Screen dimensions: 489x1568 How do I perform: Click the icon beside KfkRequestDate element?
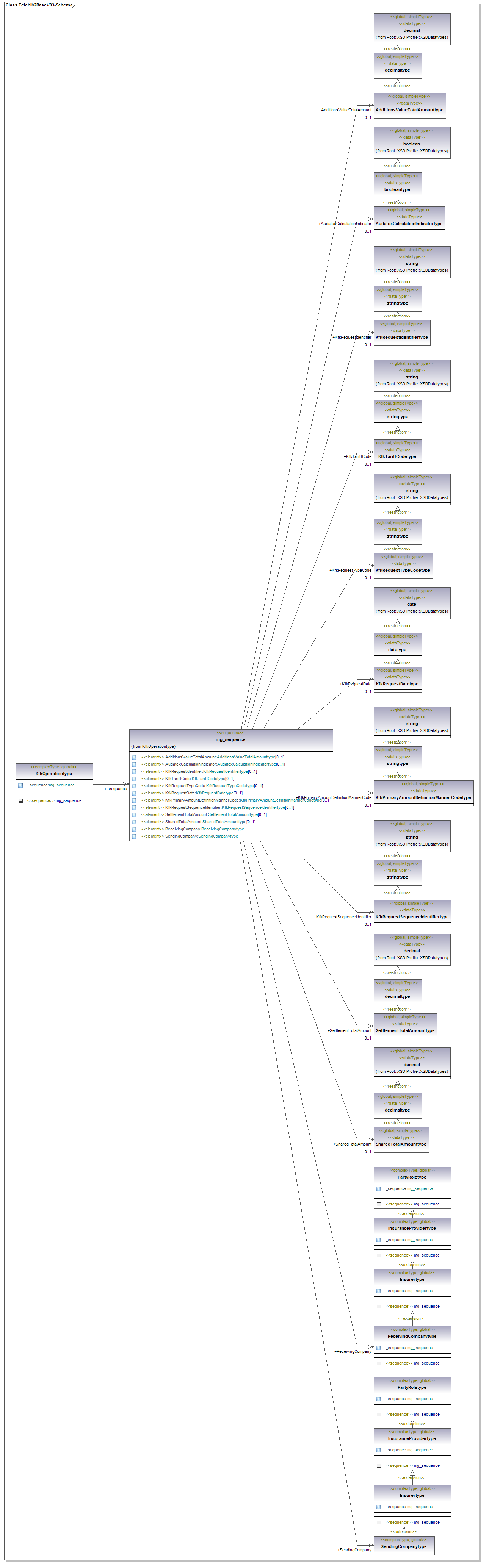[x=134, y=793]
